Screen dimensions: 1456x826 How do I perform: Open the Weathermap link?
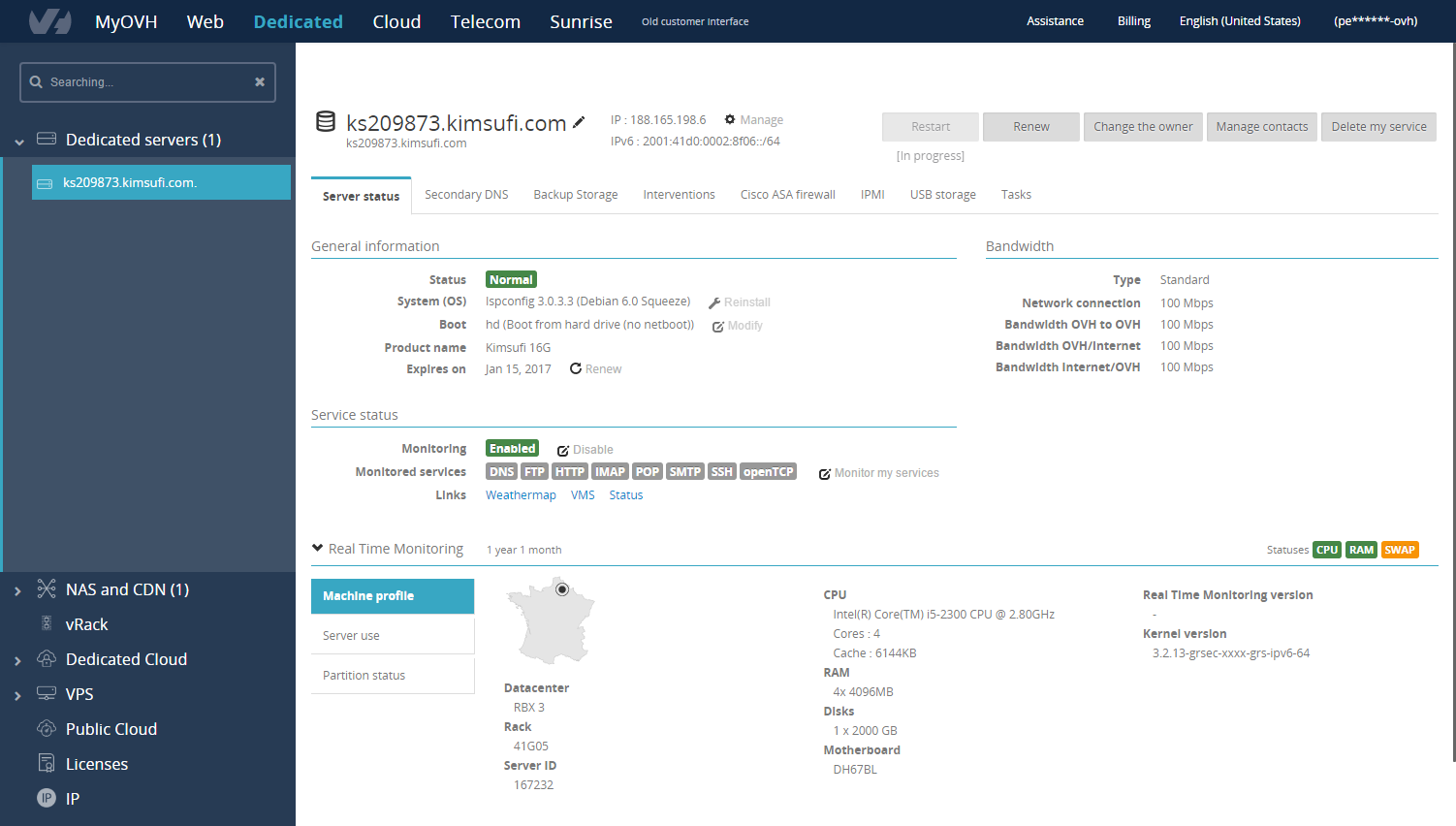(x=521, y=495)
